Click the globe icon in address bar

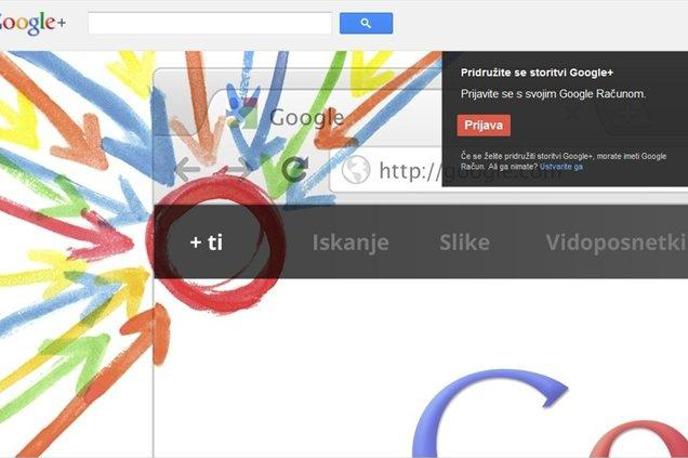(356, 169)
